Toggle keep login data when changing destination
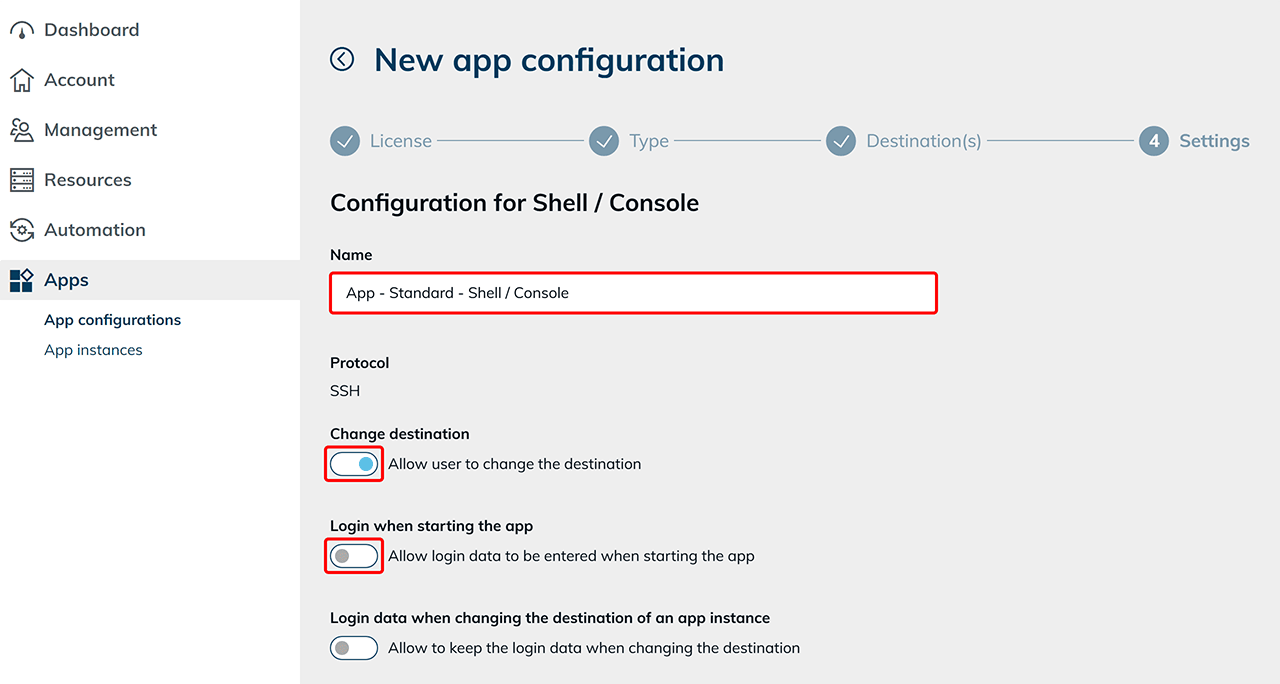Image resolution: width=1280 pixels, height=684 pixels. click(x=355, y=648)
